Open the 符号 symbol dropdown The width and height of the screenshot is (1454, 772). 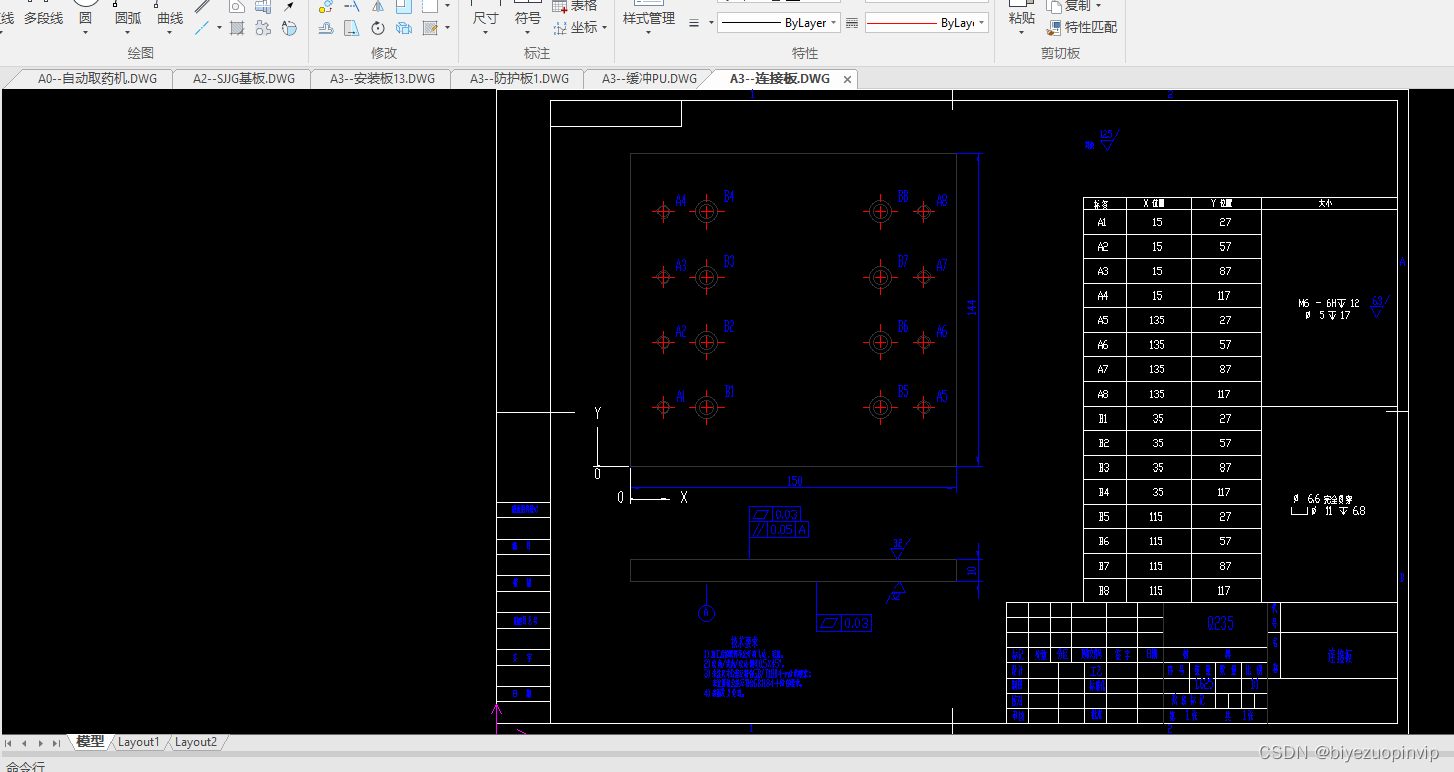[528, 32]
